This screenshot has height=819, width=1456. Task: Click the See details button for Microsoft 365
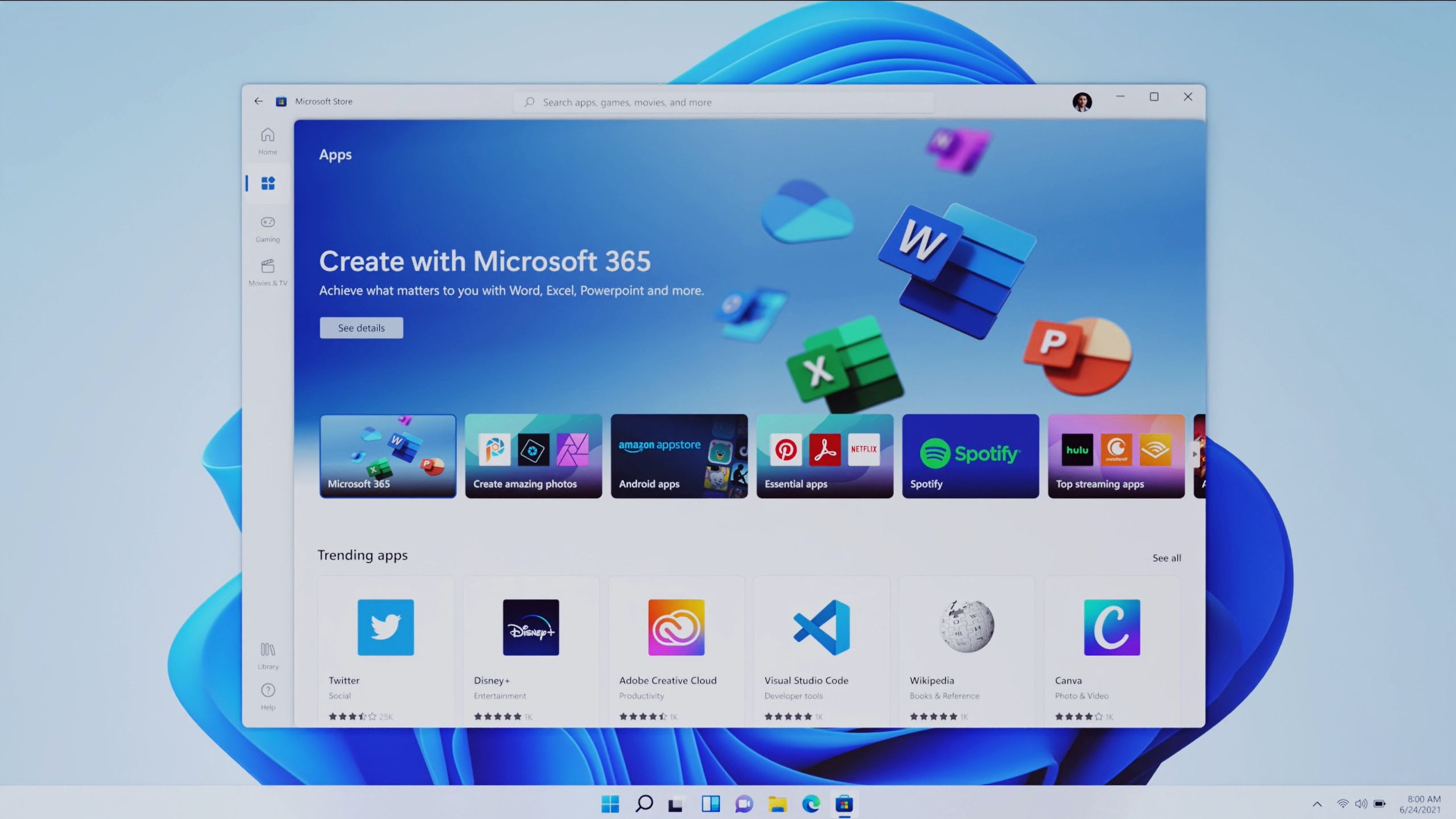tap(361, 328)
